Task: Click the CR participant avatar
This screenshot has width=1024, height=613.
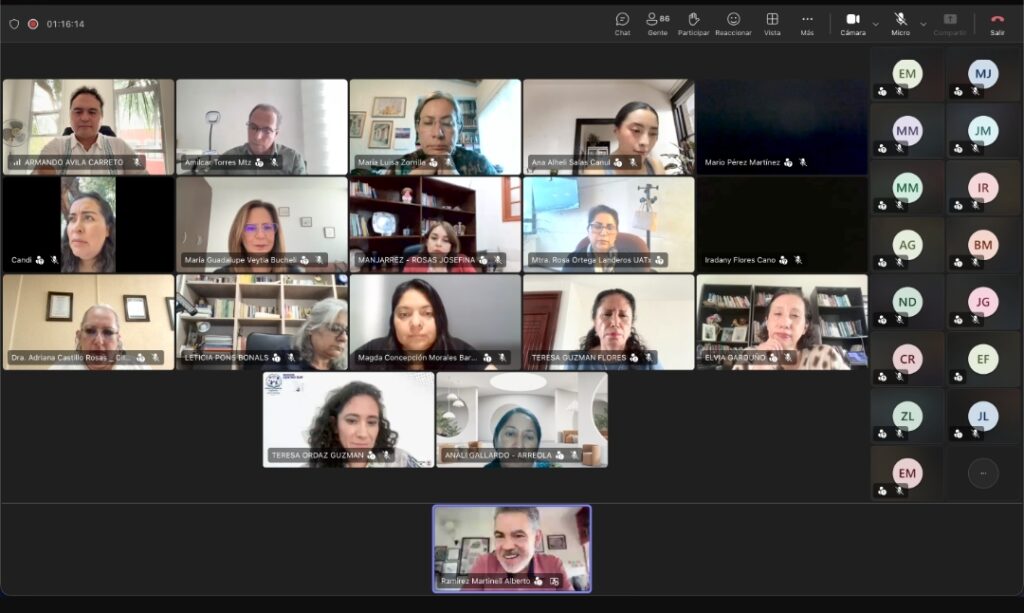Action: (x=907, y=359)
